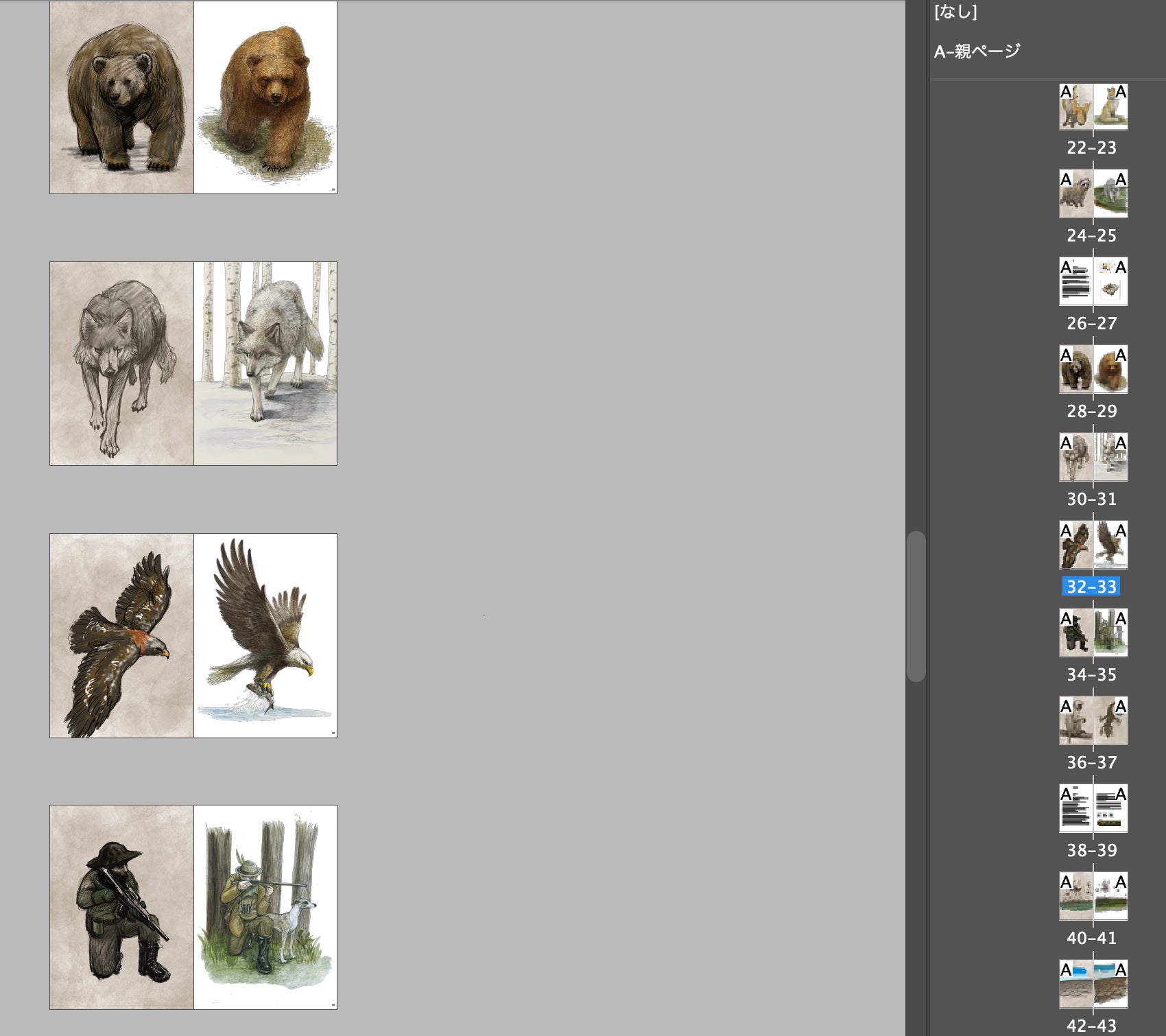This screenshot has height=1036, width=1166.
Task: Select the A-親ページ parent page
Action: 977,51
